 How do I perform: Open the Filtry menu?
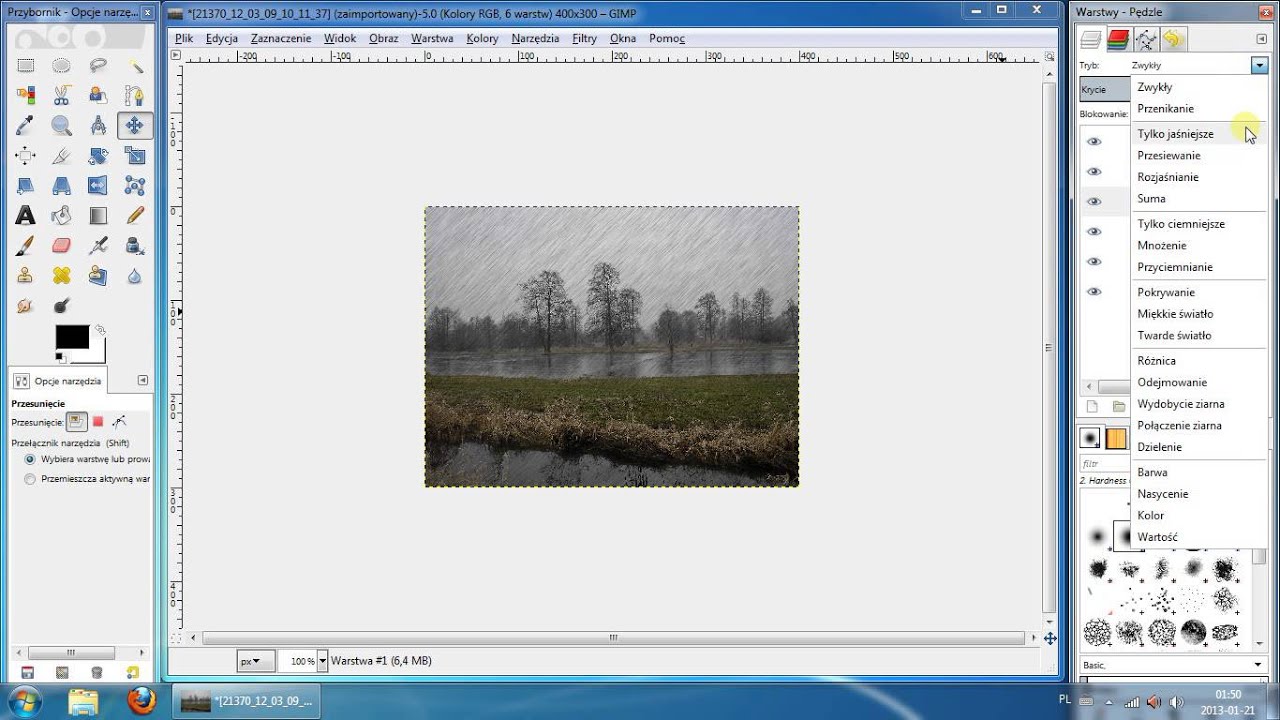click(584, 38)
